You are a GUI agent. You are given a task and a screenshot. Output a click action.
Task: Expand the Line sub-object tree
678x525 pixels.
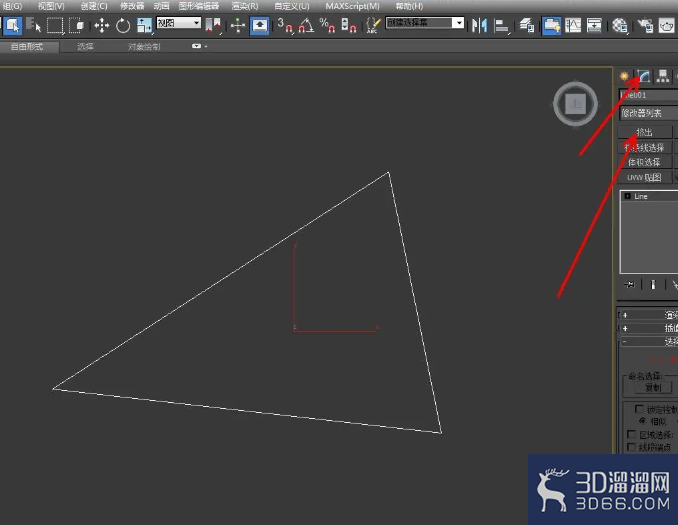tap(627, 196)
